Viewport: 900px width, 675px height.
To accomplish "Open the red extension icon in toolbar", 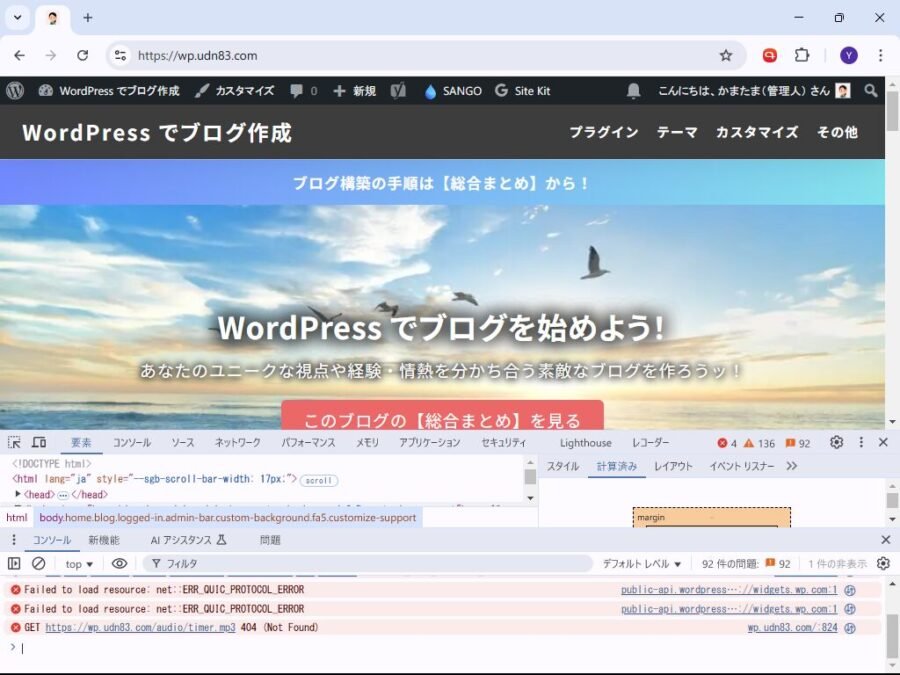I will tap(770, 55).
